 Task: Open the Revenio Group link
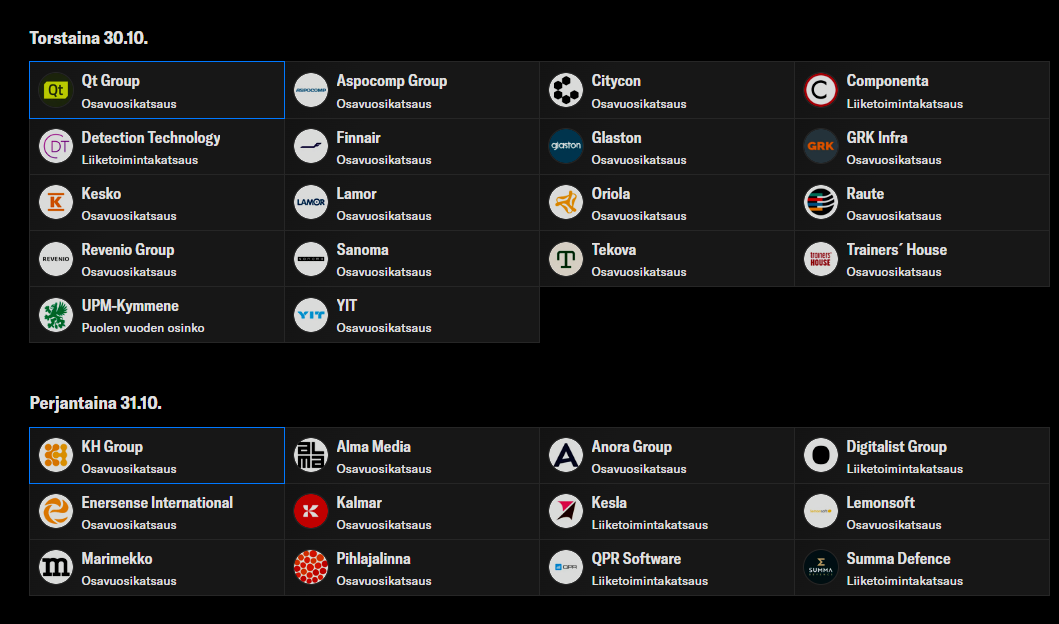click(157, 259)
